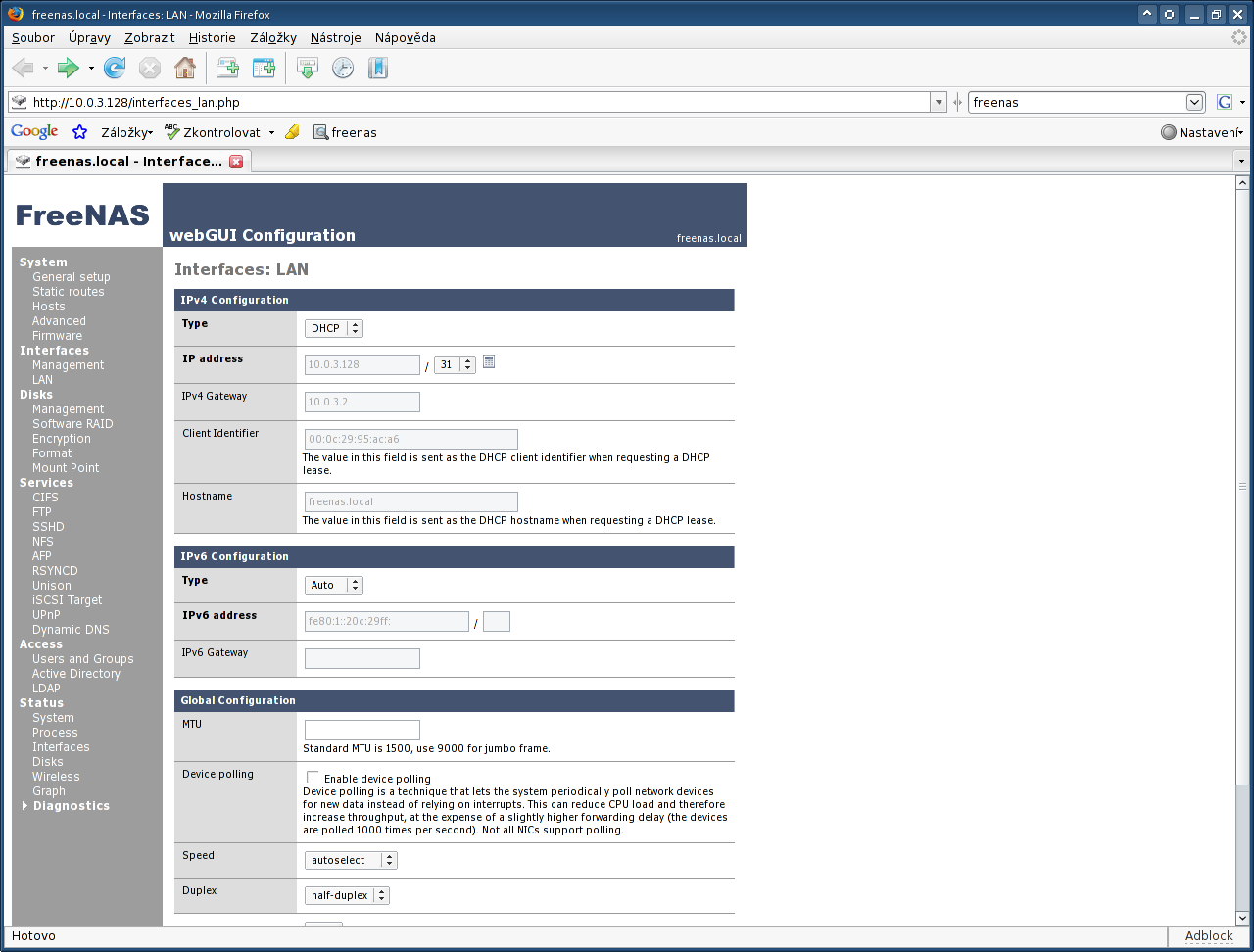Open a new browser window from toolbar
The width and height of the screenshot is (1254, 952).
click(264, 68)
